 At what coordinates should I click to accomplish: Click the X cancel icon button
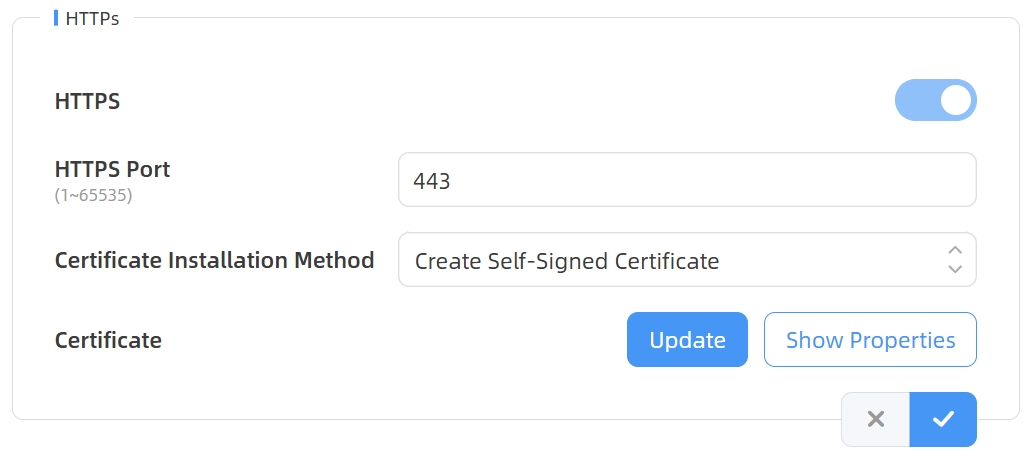click(876, 419)
